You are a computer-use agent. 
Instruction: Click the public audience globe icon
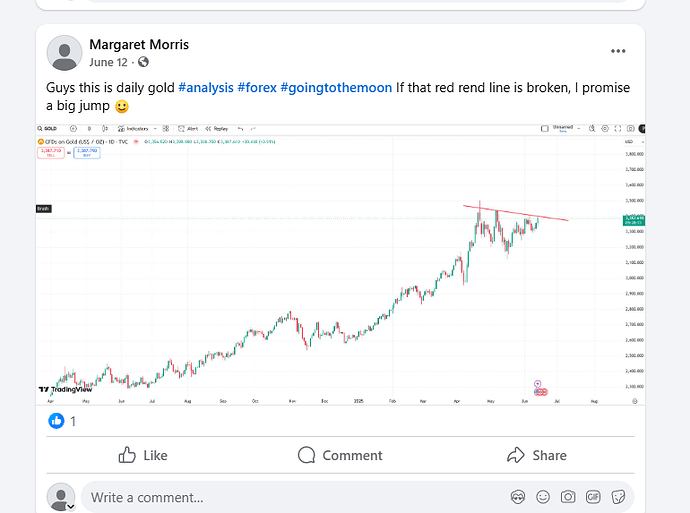tap(143, 62)
